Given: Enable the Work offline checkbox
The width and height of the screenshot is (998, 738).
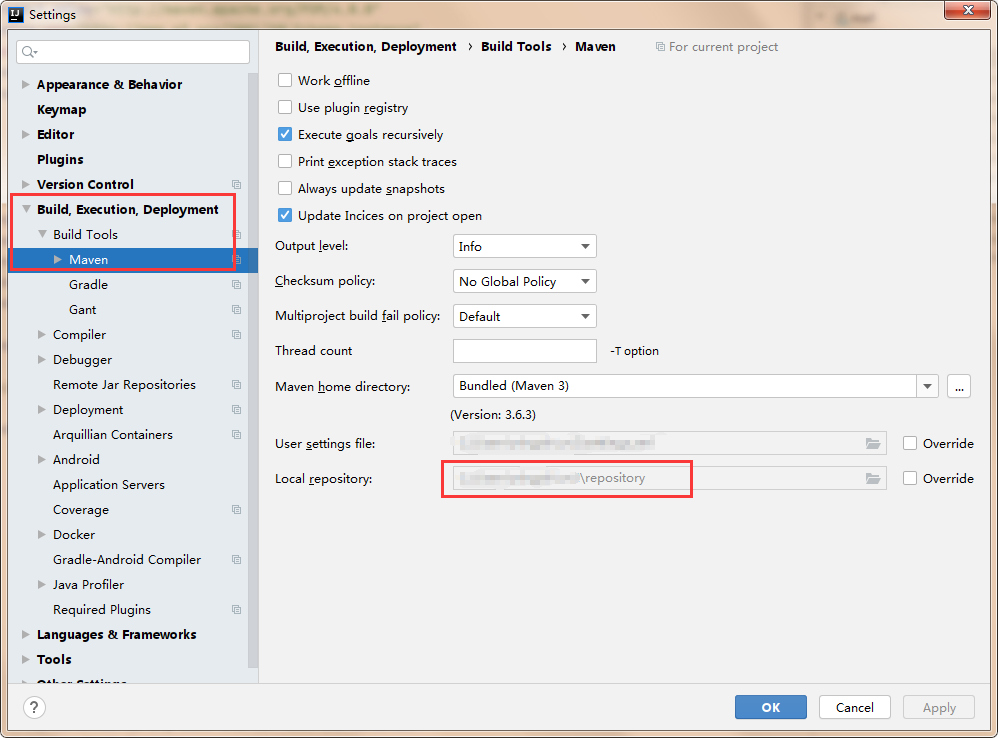Looking at the screenshot, I should [285, 81].
